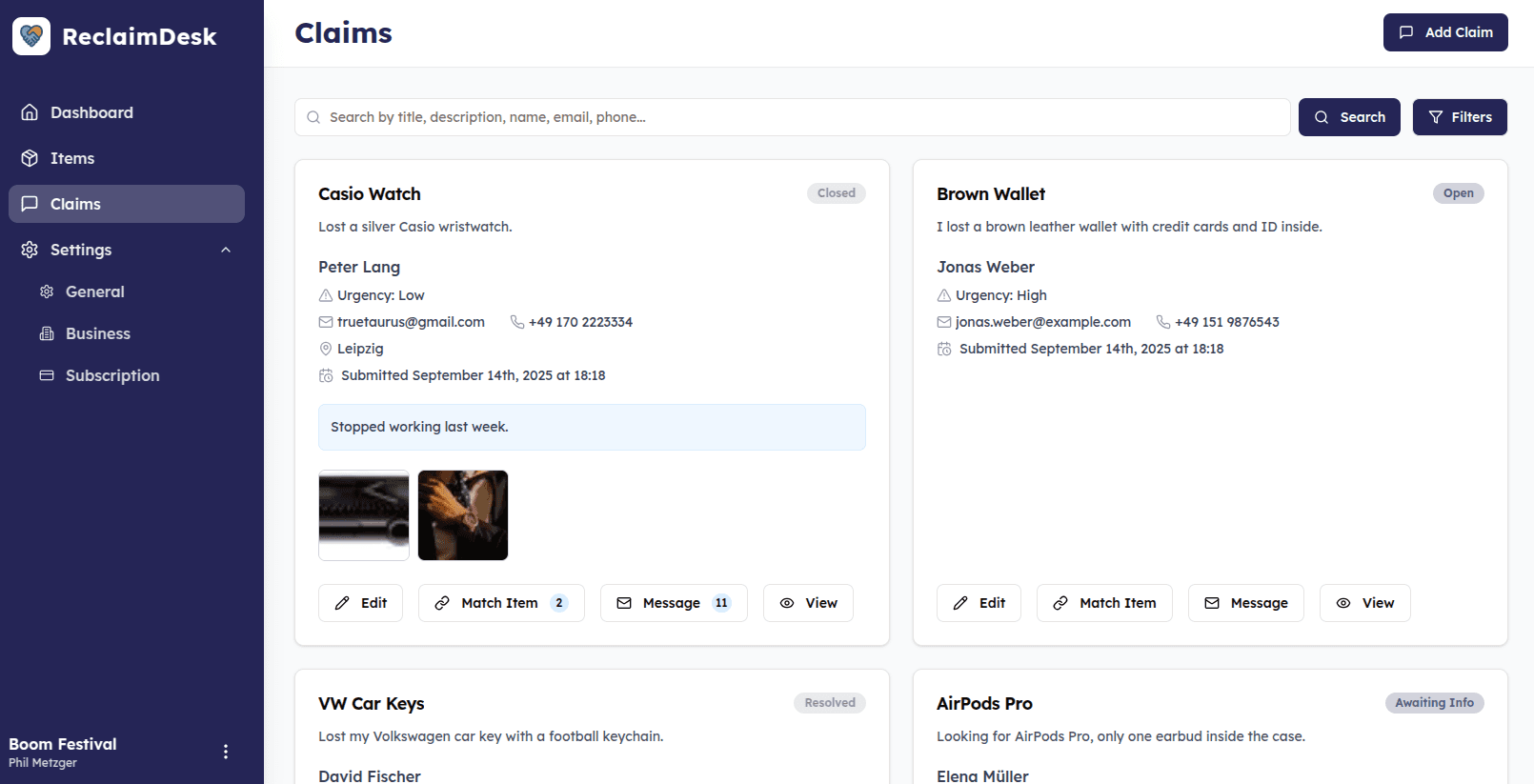This screenshot has height=784, width=1534.
Task: Open the wristwatch photo thumbnail
Action: [463, 515]
